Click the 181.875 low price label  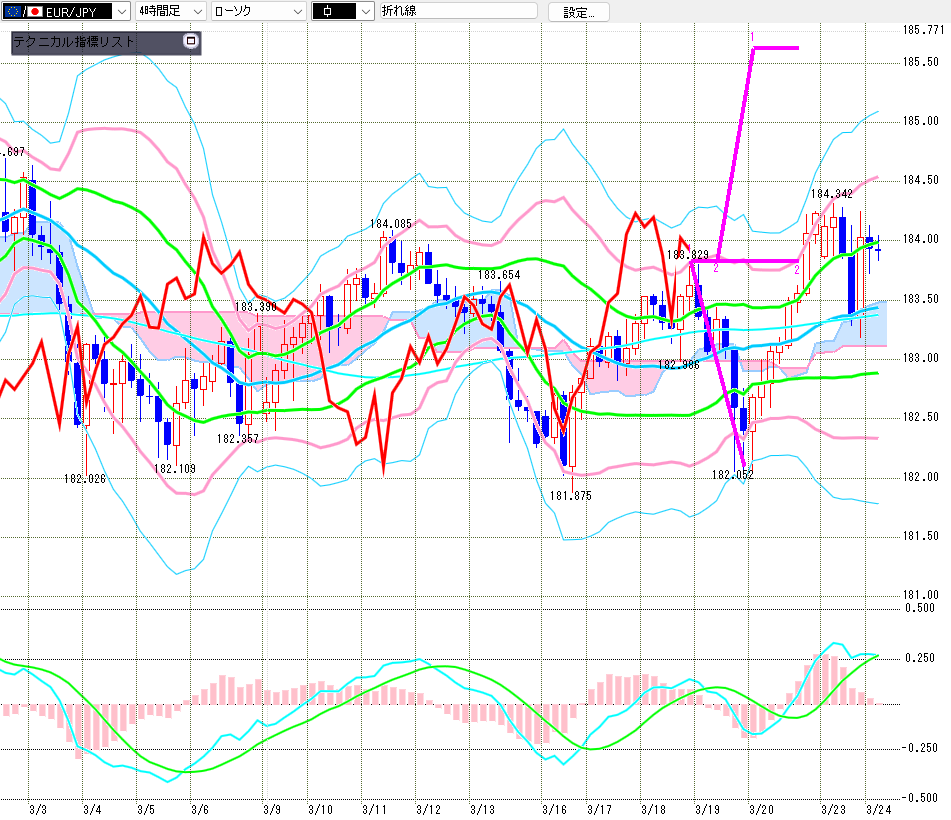(570, 495)
